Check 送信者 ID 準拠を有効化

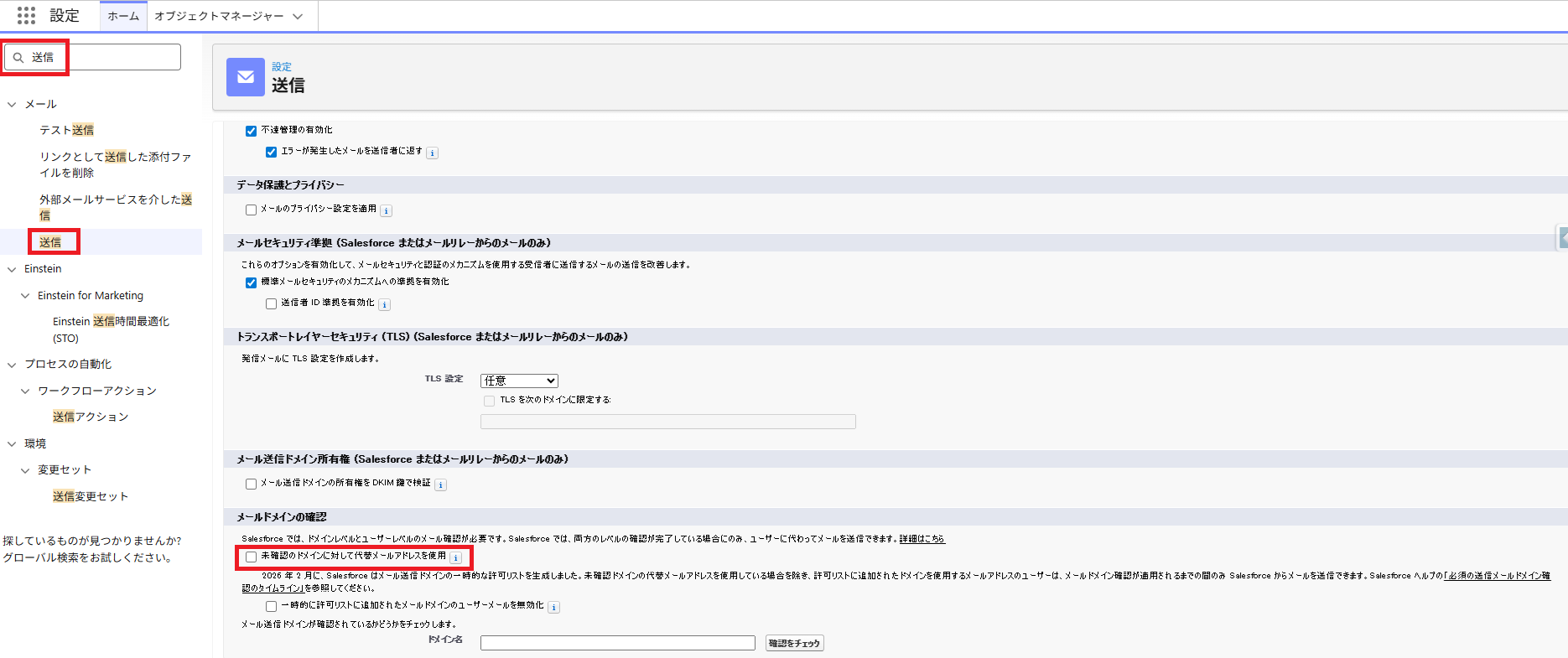(x=271, y=303)
